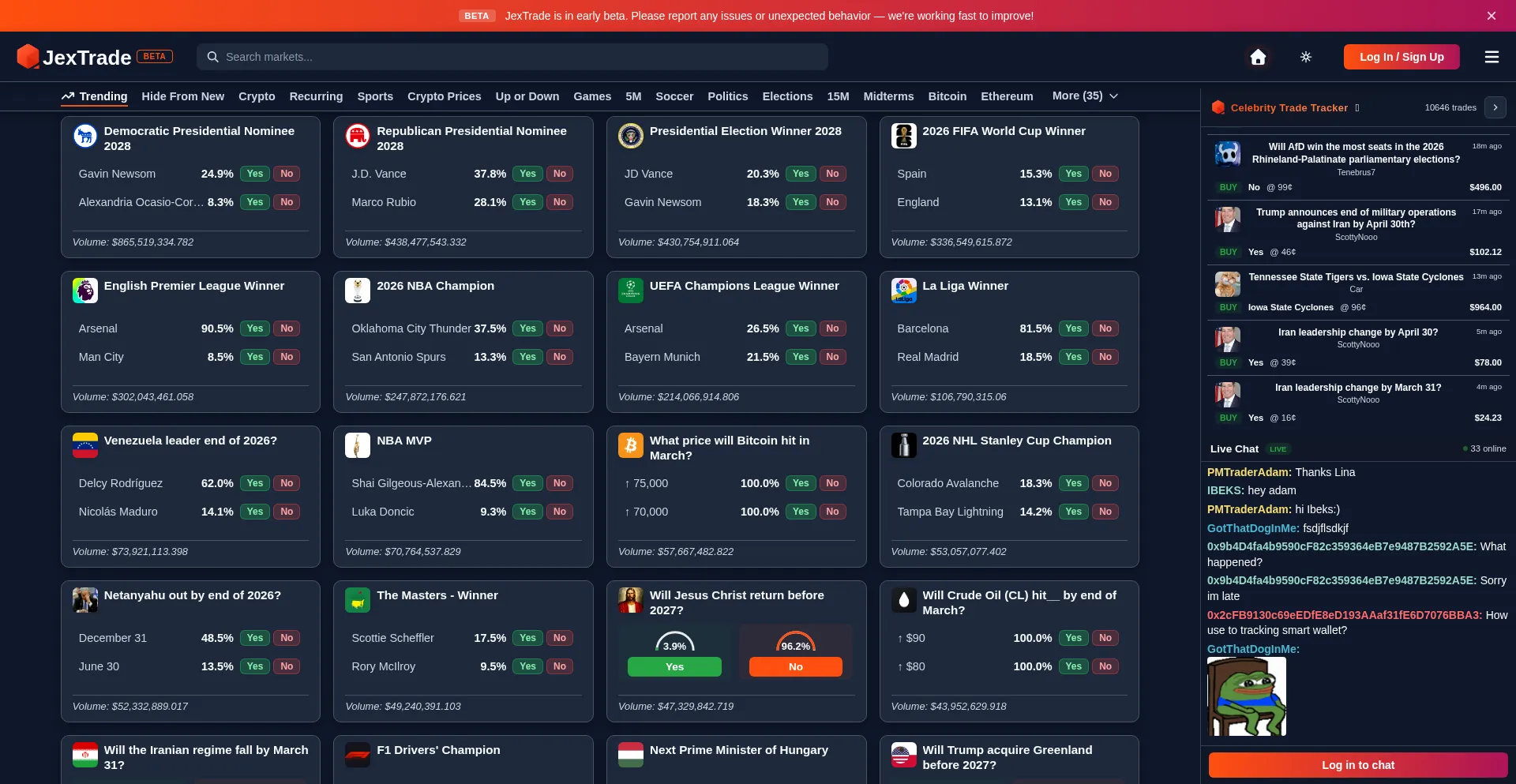Screen dimensions: 1516x784
Task: Click the Celebrity Trade Tracker logo icon
Action: (x=1218, y=107)
